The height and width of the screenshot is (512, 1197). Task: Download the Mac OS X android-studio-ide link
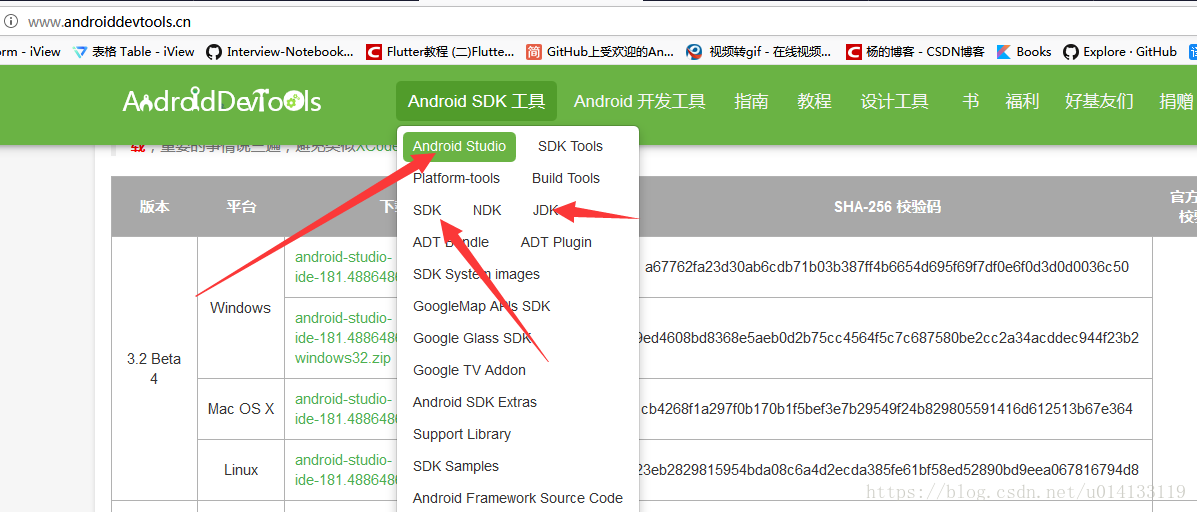pos(345,409)
